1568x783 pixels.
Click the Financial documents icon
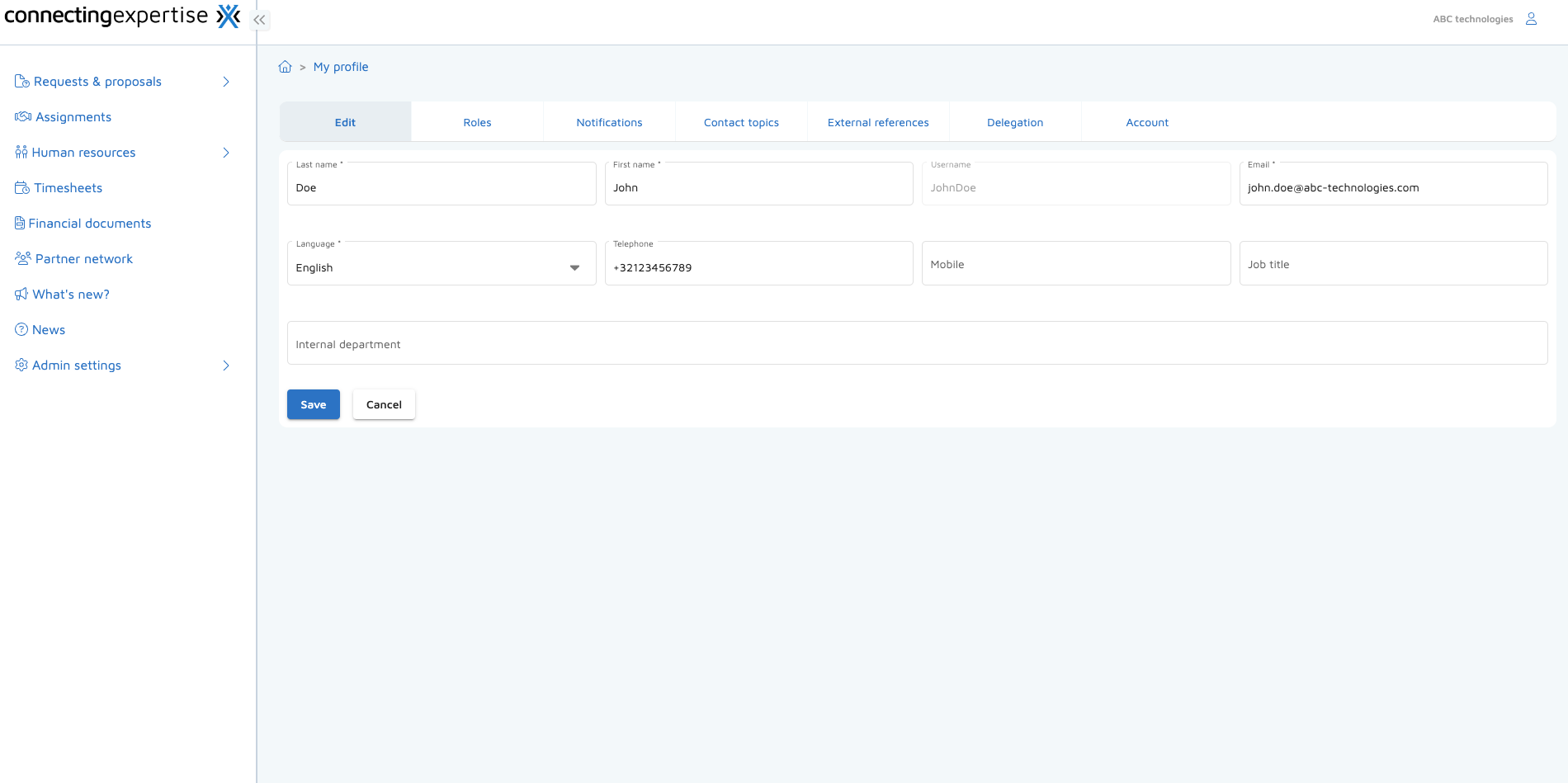click(x=20, y=224)
